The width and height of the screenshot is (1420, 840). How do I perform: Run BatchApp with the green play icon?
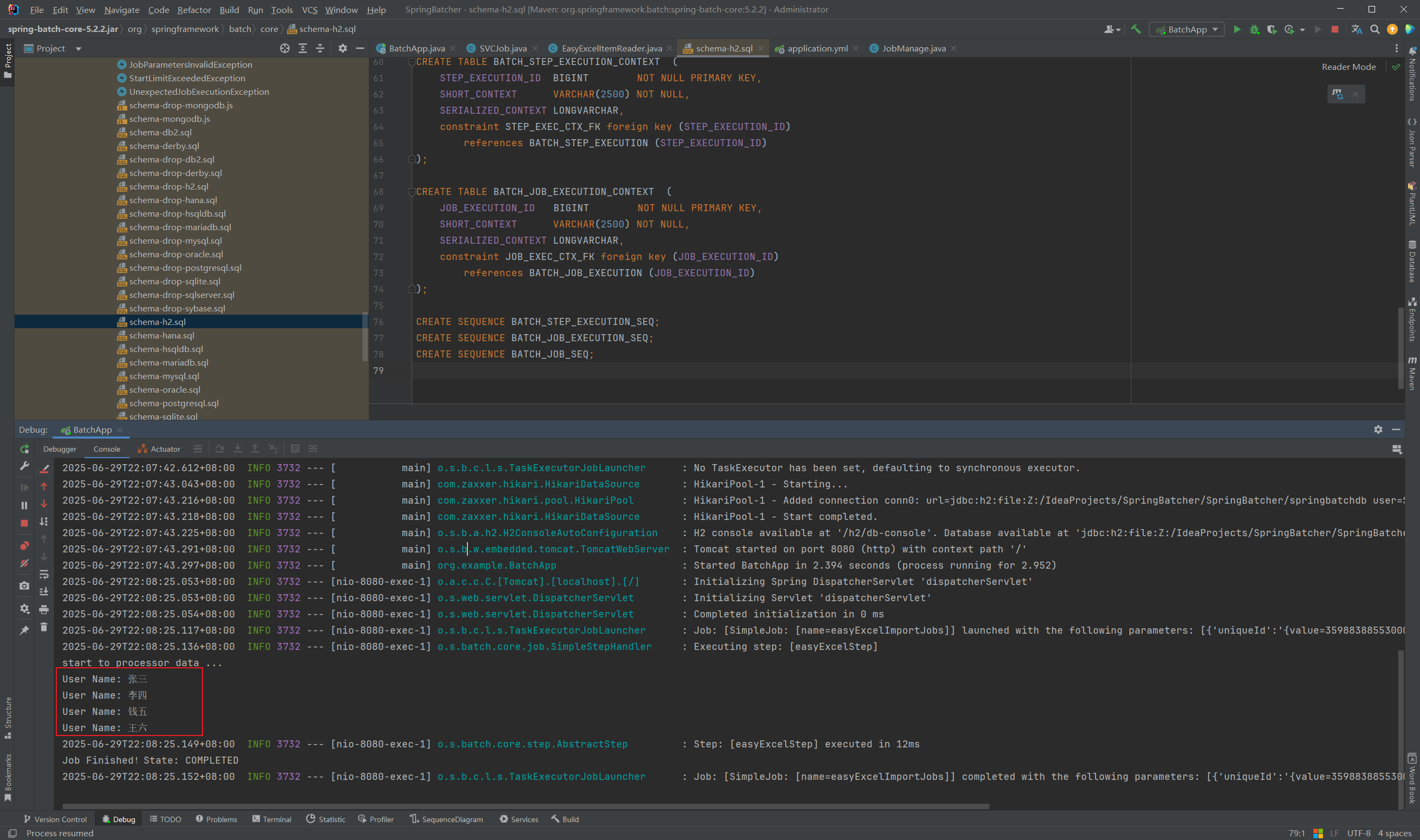[x=1236, y=29]
